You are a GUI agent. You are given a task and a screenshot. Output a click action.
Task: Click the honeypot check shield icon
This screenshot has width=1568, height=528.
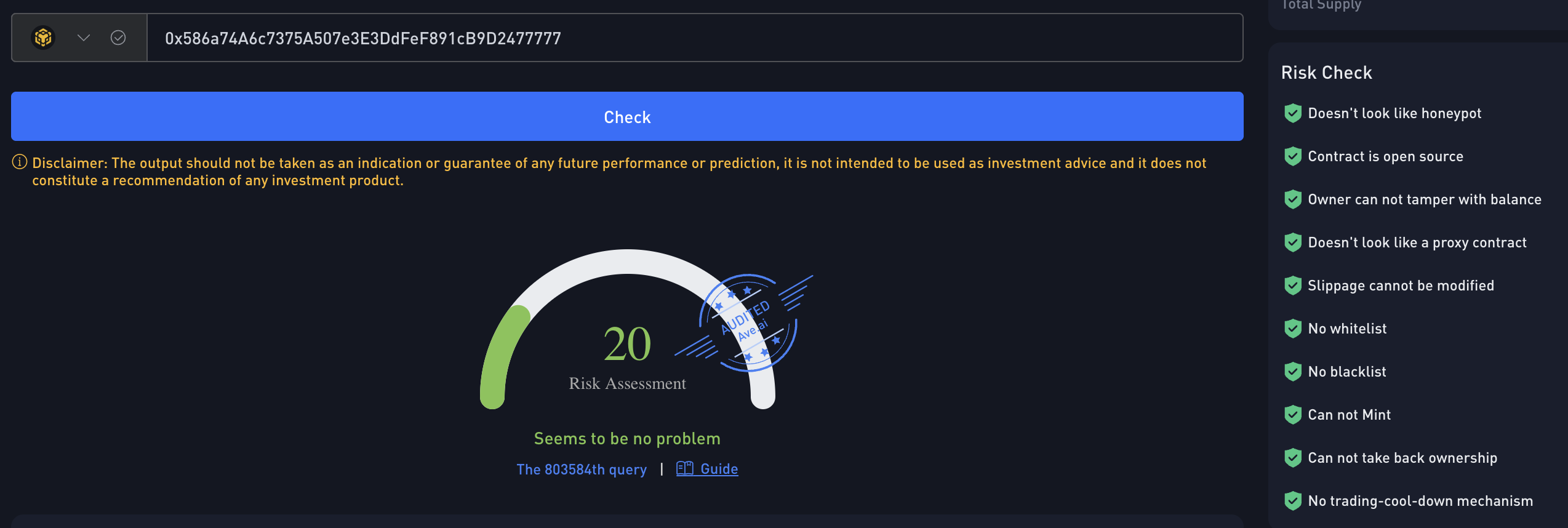1293,113
